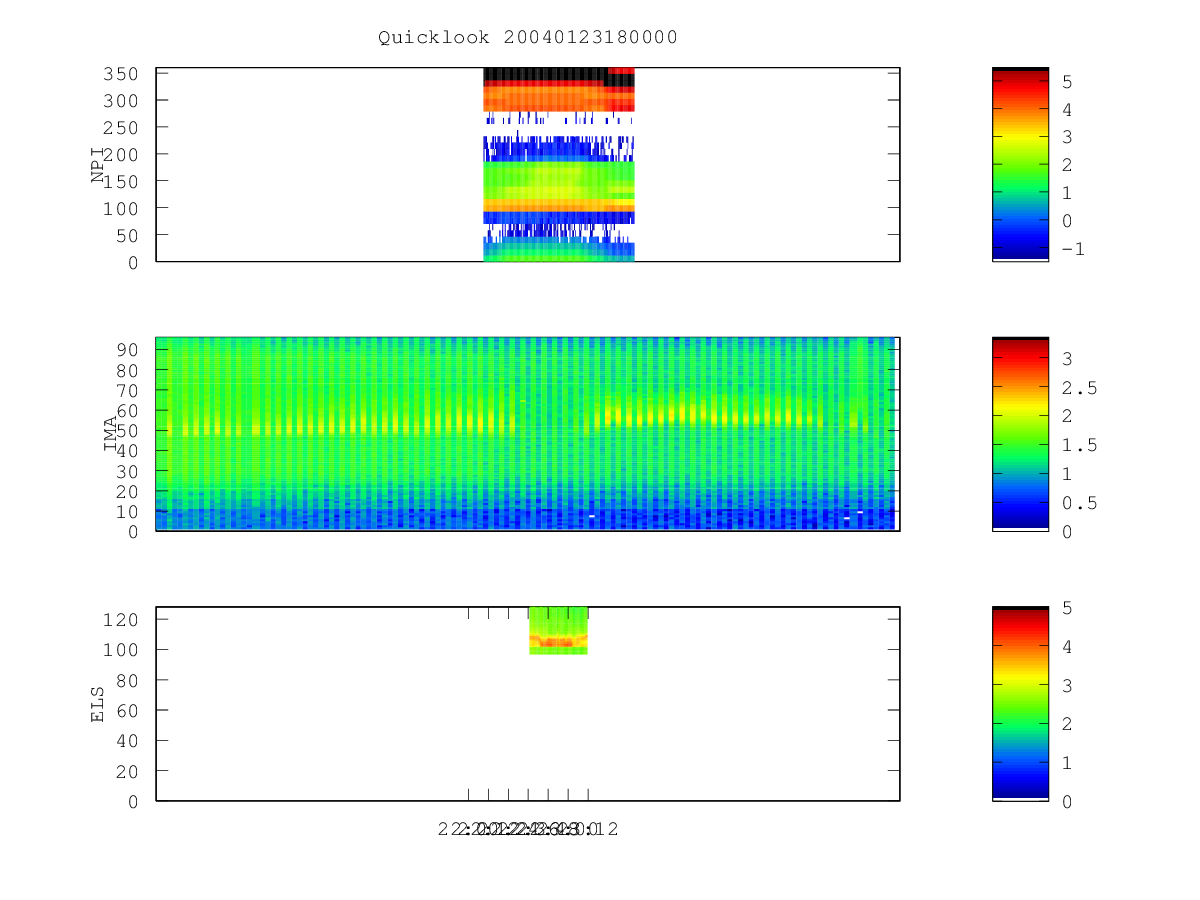1200x900 pixels.
Task: Click the 5 label on ELS color bar
Action: tap(1069, 608)
